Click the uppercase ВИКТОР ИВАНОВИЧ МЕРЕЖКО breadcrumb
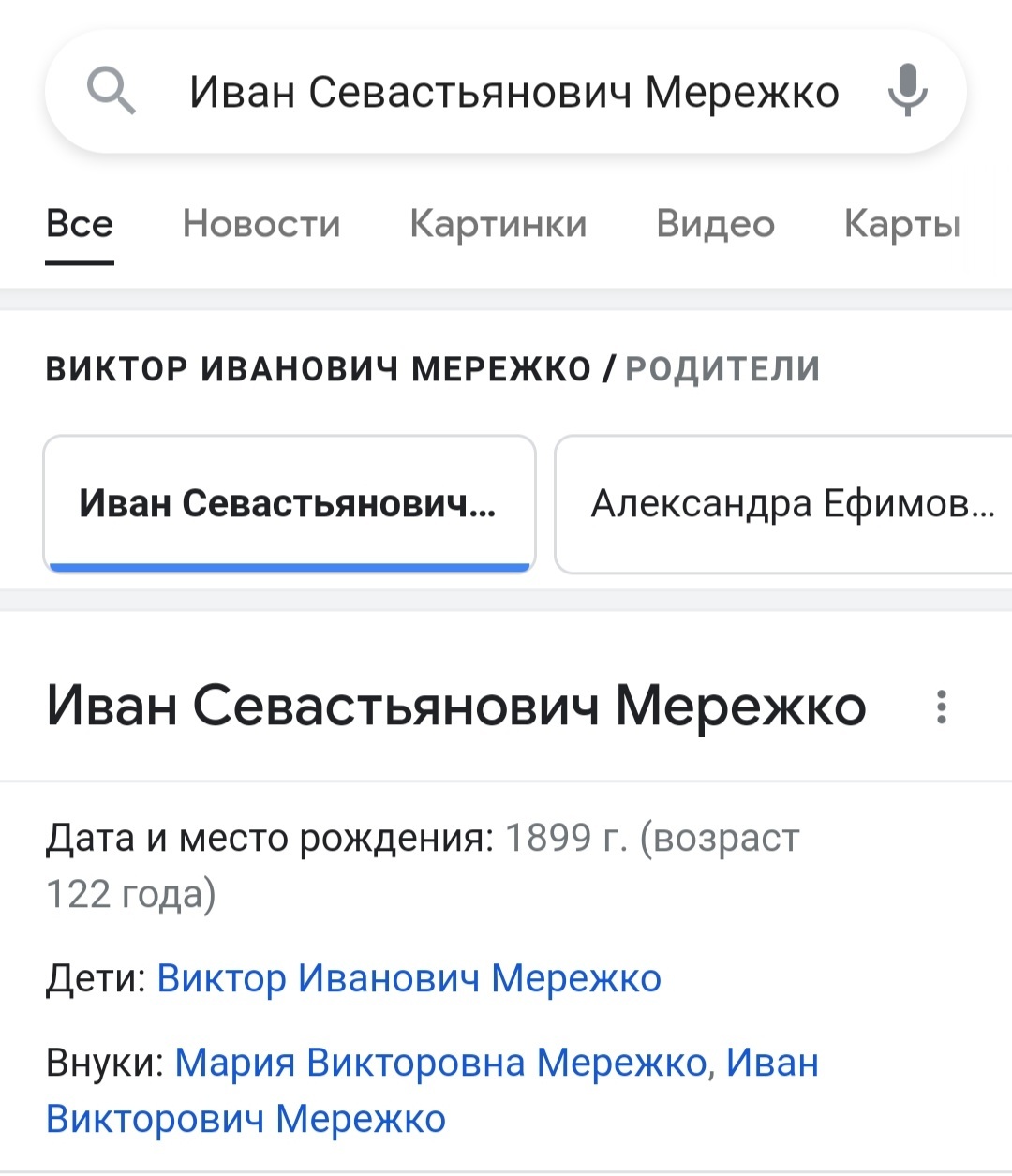1012x1176 pixels. (x=319, y=369)
